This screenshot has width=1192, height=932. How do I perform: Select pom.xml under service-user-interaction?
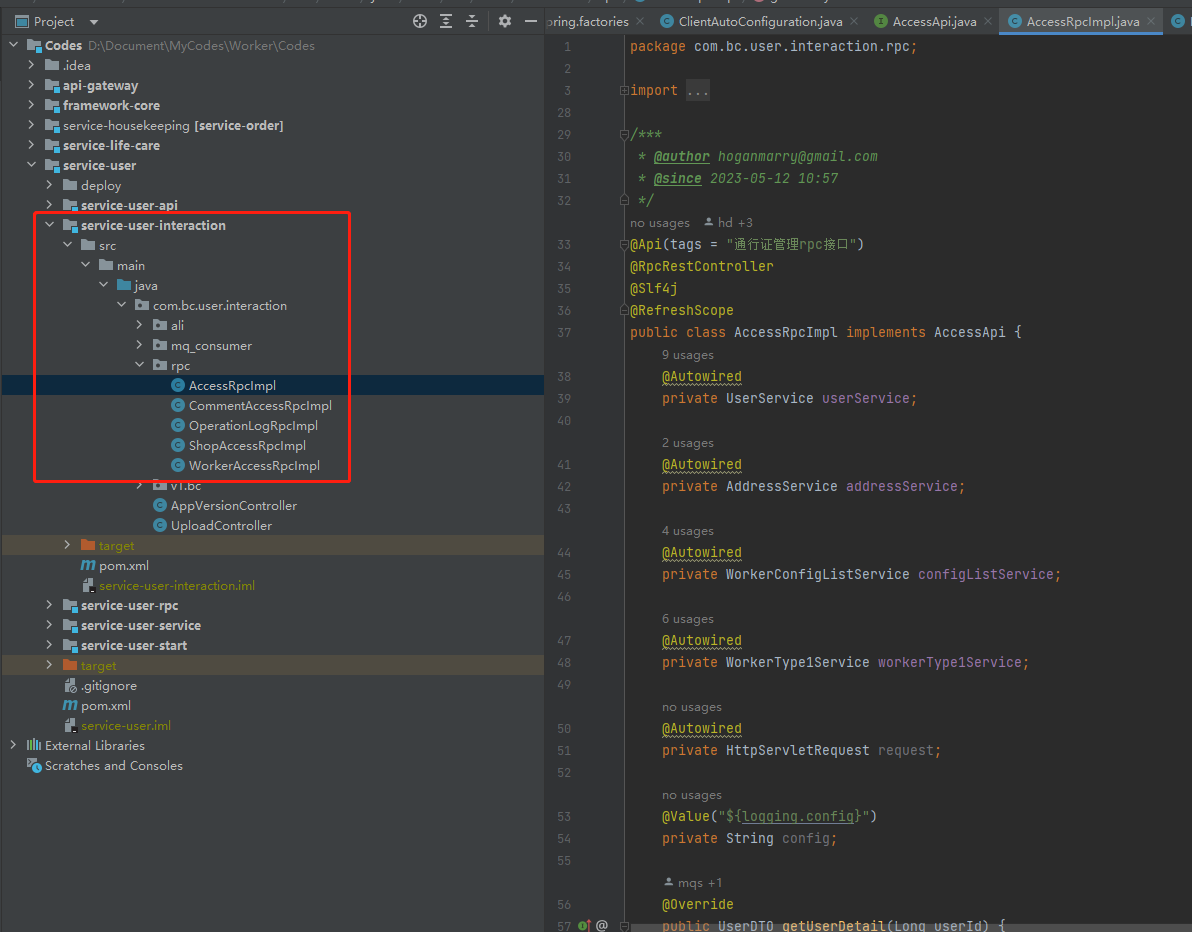click(123, 566)
